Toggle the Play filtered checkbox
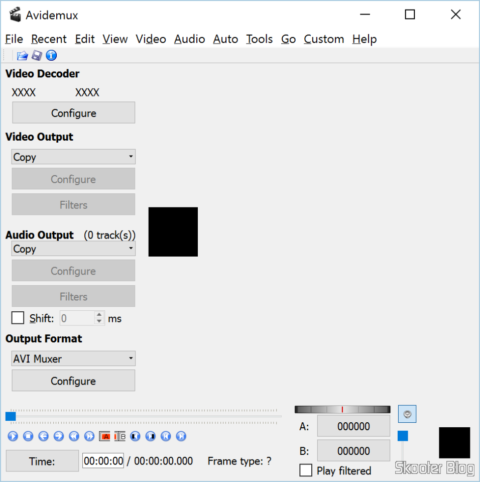Screen dimensions: 480x482 coord(306,470)
